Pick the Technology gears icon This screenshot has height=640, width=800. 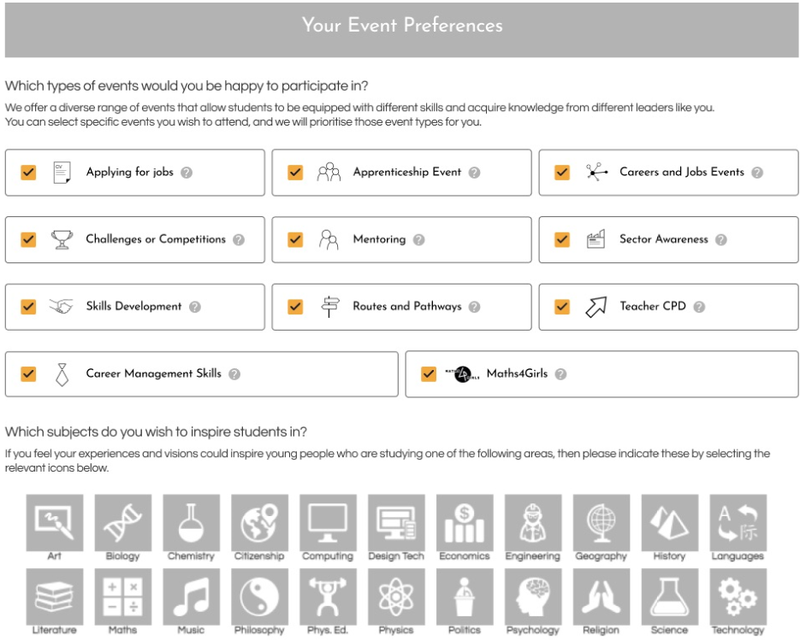[738, 597]
